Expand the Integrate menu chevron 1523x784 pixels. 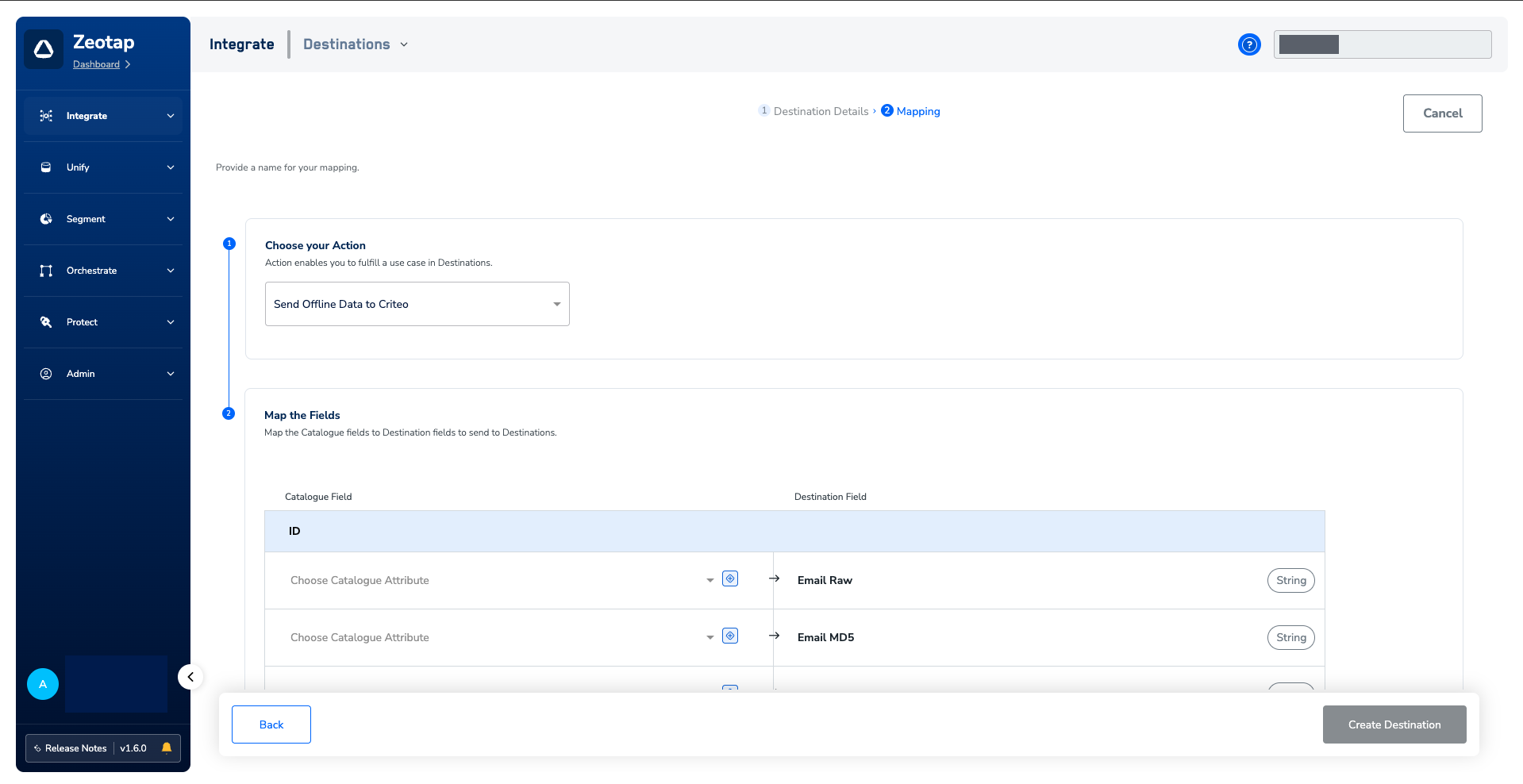tap(171, 116)
